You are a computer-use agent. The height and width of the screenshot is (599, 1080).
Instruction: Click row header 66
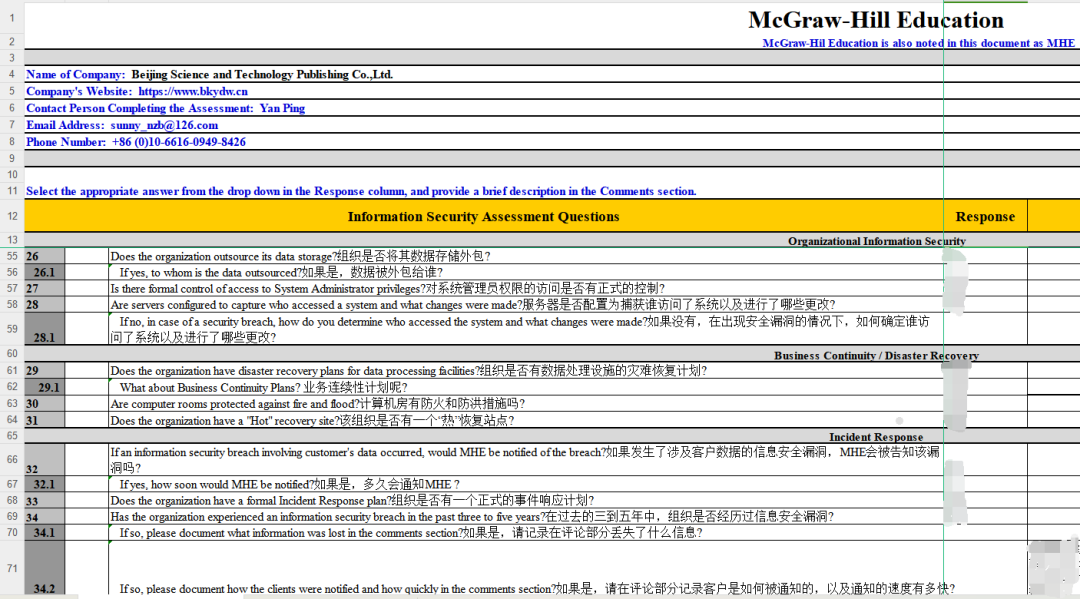click(x=12, y=460)
